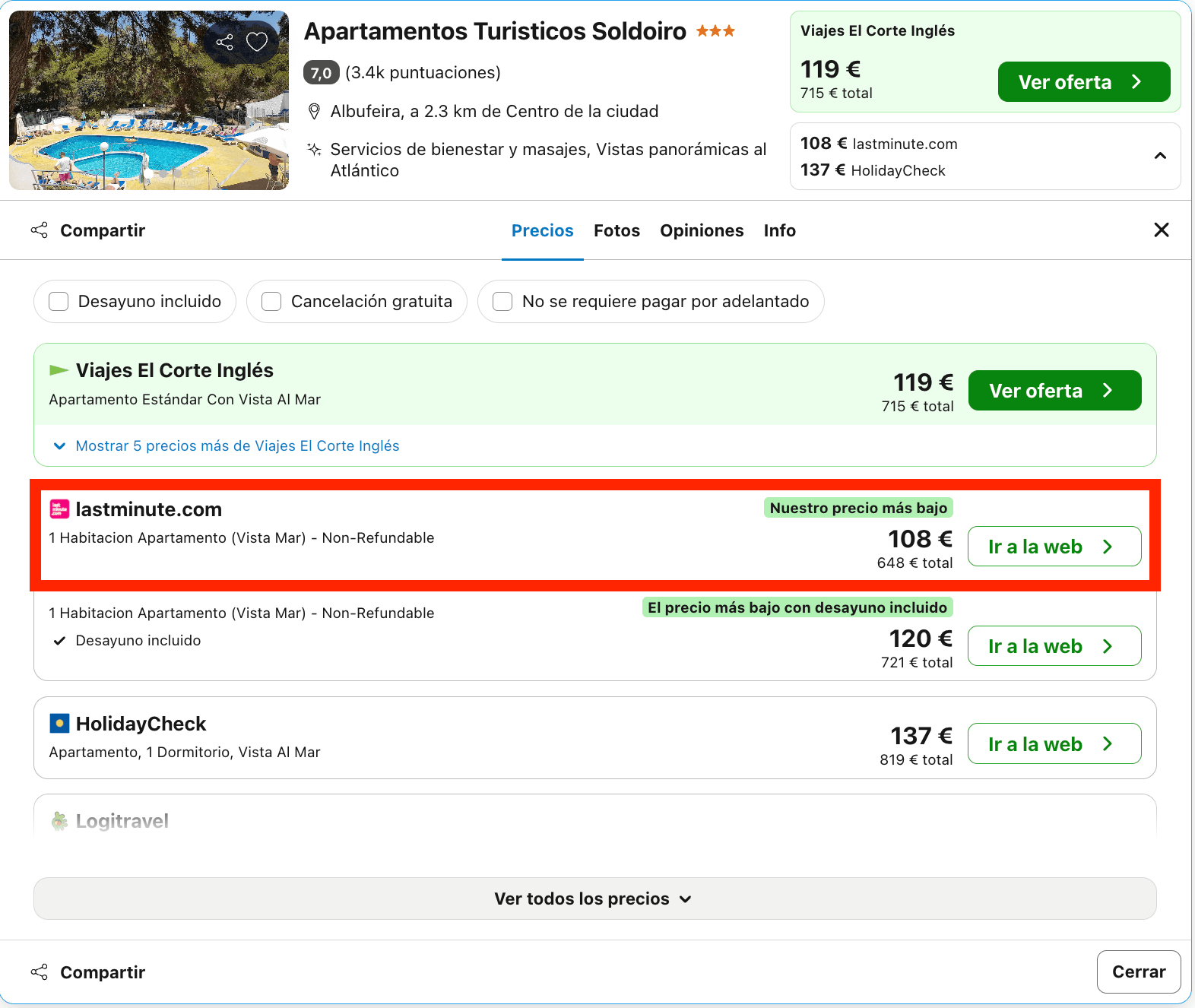This screenshot has width=1195, height=1008.
Task: Click the three-star hotel rating
Action: (x=715, y=31)
